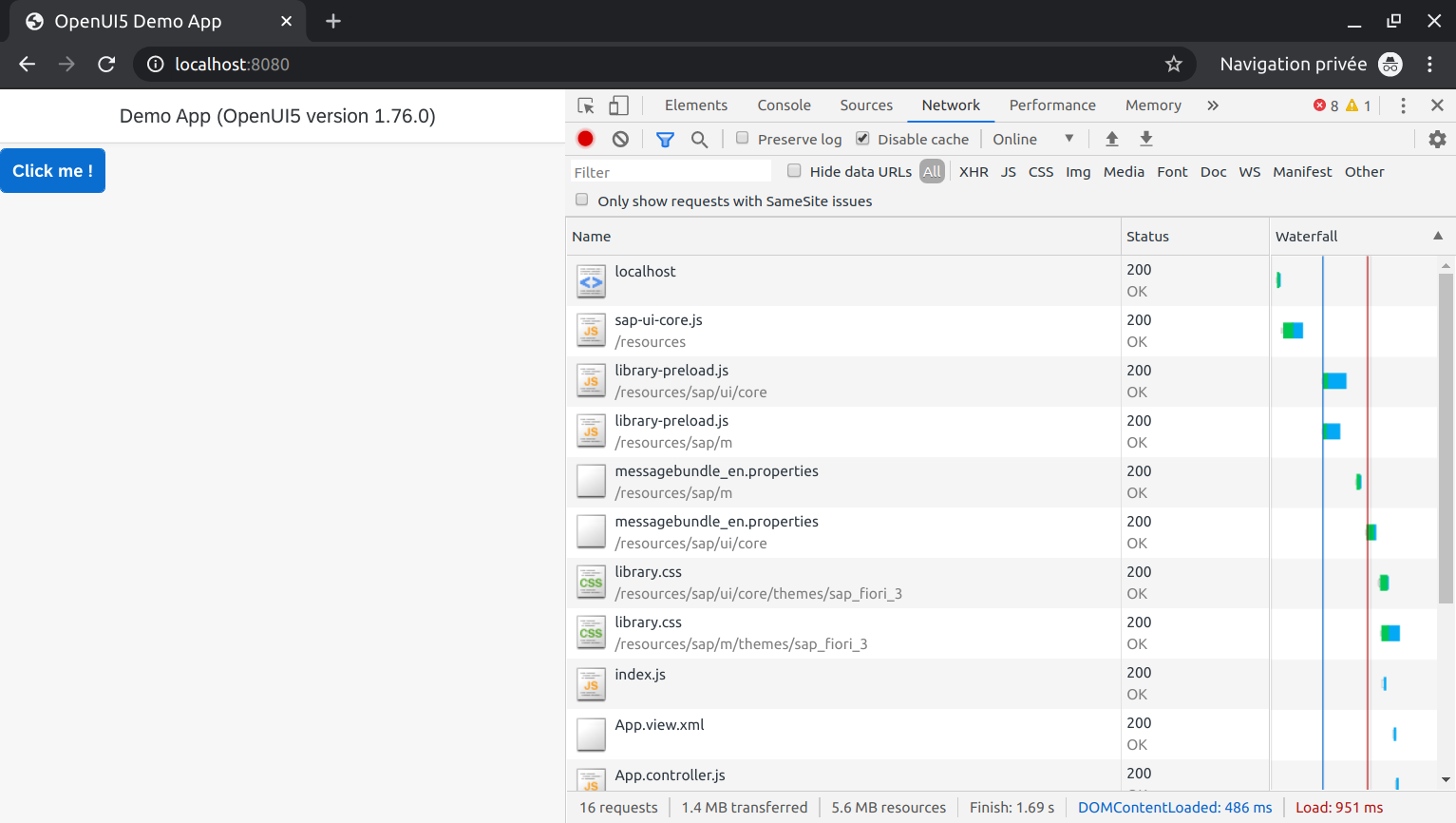1456x823 pixels.
Task: Filter requests by Media type
Action: [x=1124, y=172]
